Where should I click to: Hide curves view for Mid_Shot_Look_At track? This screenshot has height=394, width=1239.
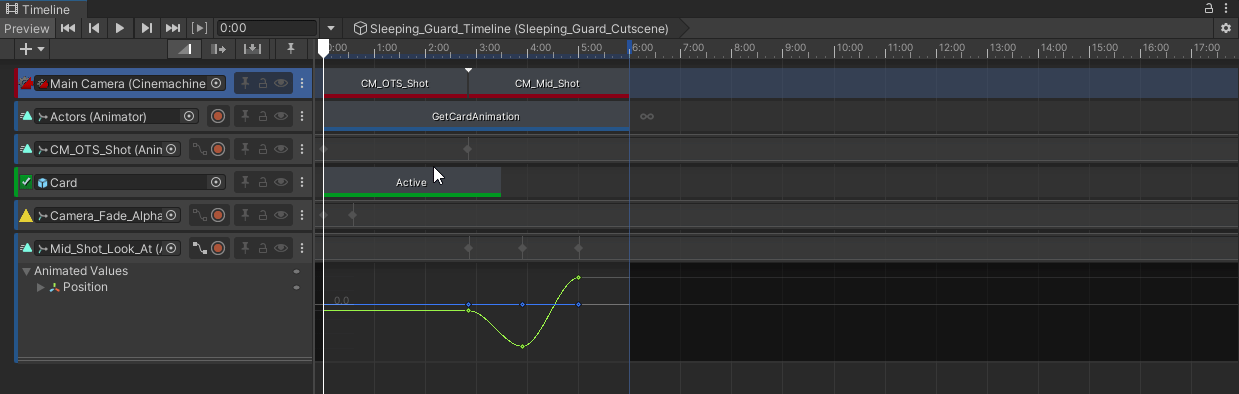(x=199, y=248)
